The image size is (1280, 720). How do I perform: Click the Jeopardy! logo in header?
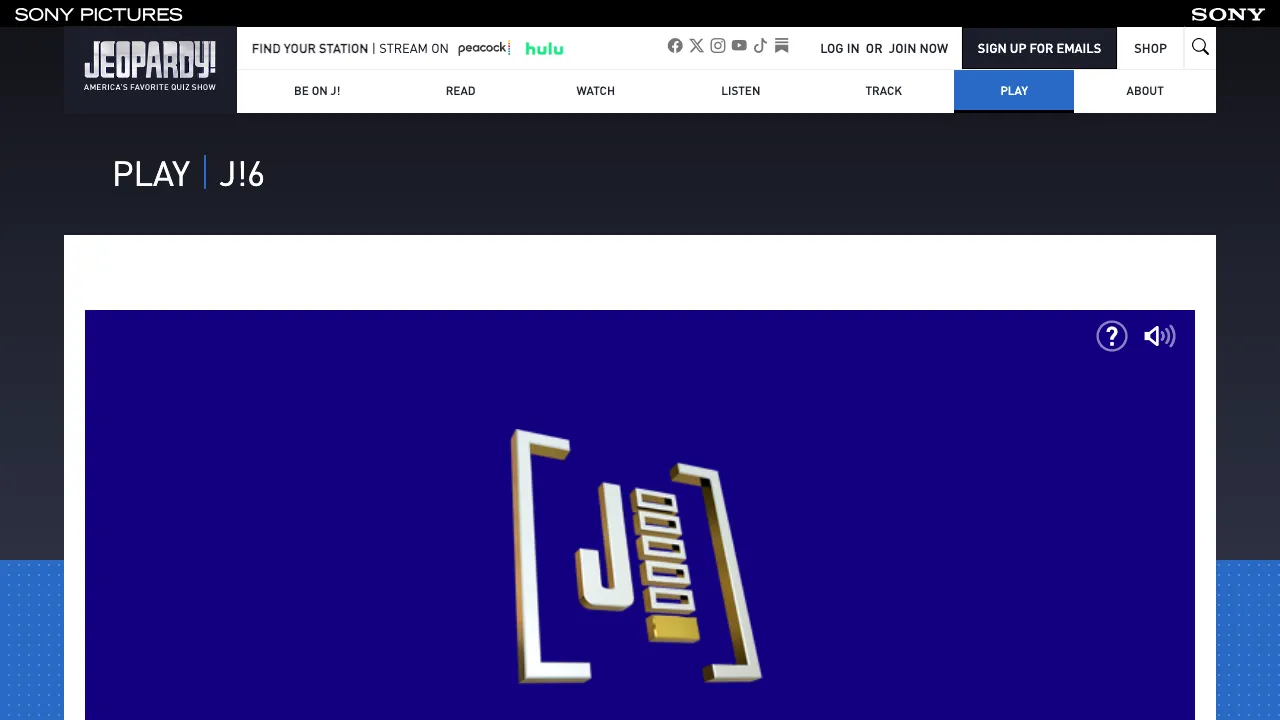point(150,66)
